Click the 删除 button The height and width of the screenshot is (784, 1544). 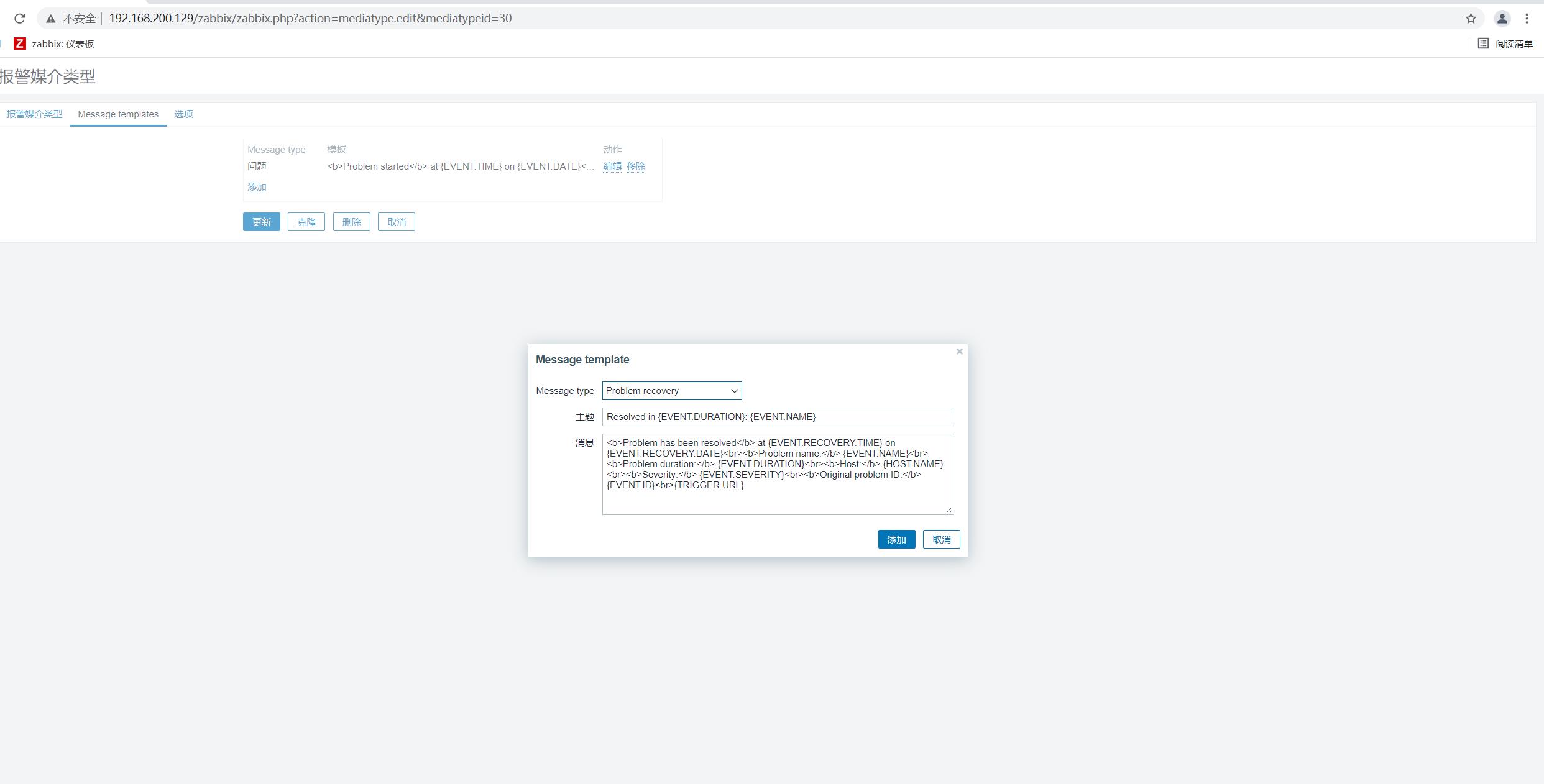point(352,222)
